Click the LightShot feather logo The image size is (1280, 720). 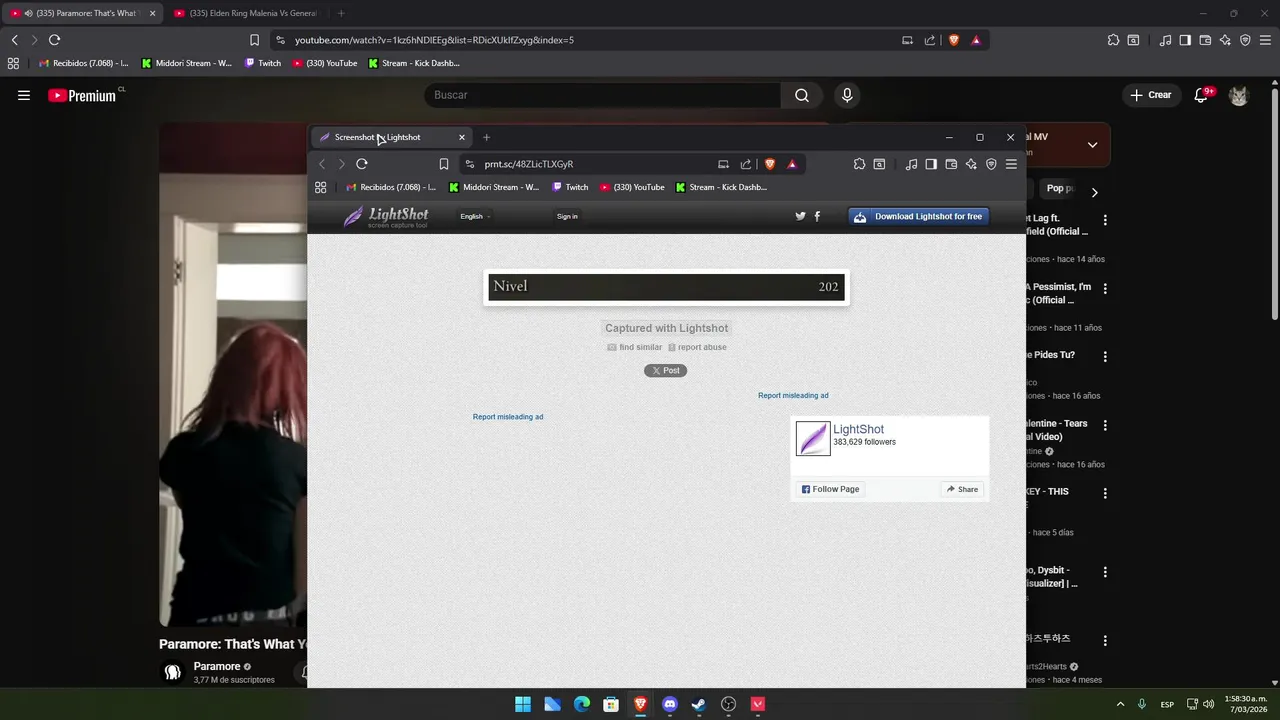pyautogui.click(x=386, y=216)
